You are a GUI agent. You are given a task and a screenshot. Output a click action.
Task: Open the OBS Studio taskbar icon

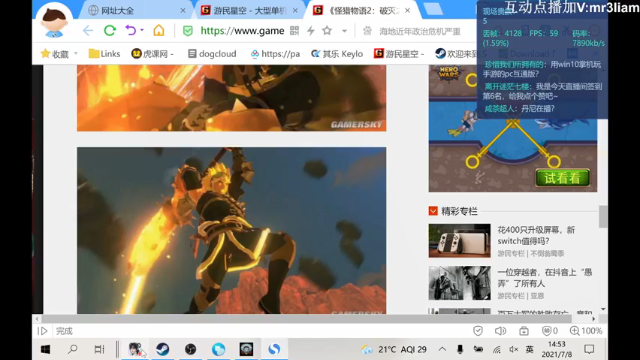tap(190, 349)
